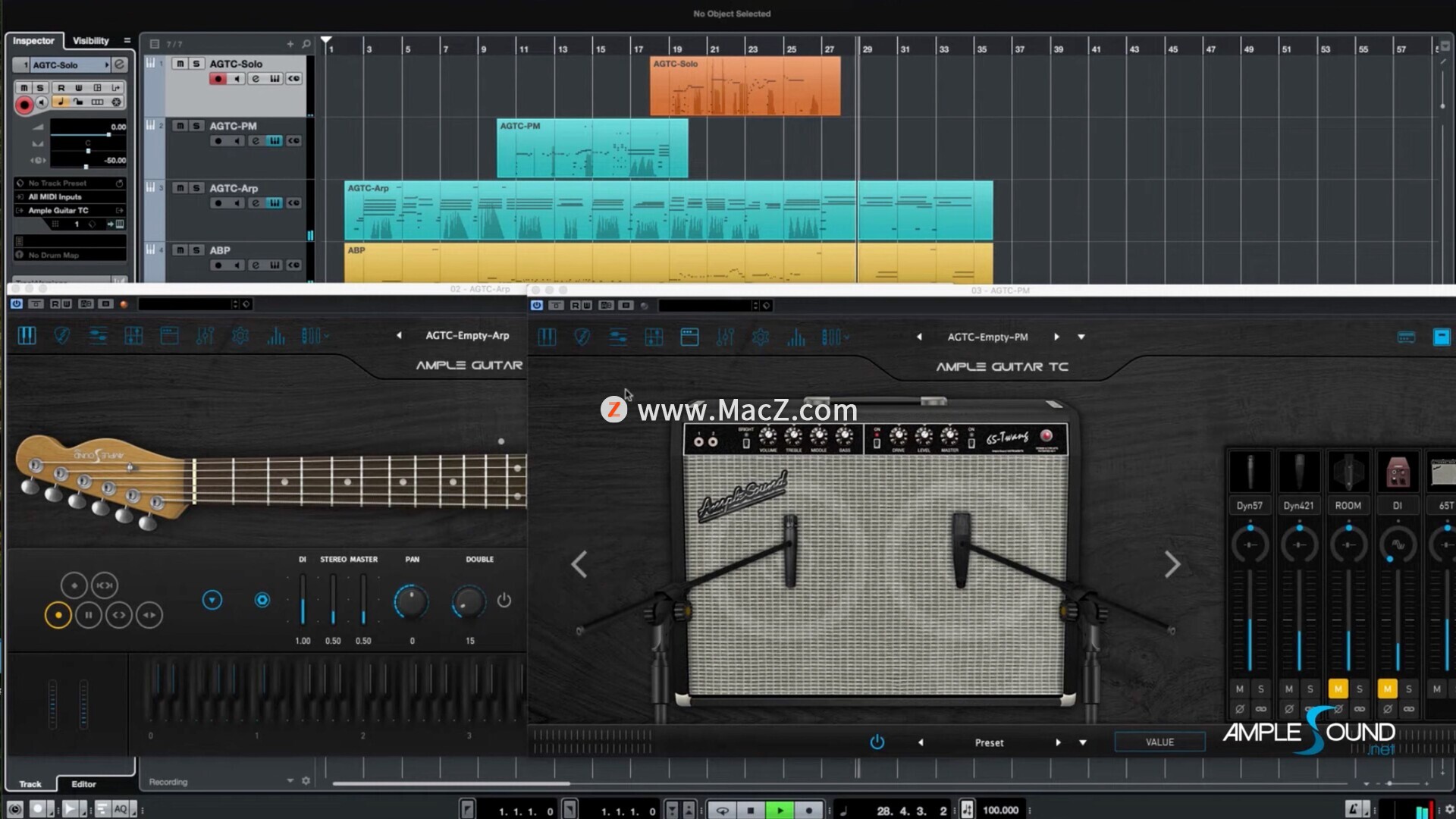This screenshot has width=1456, height=819.
Task: Click the tempo value 100.000
Action: tap(1000, 811)
